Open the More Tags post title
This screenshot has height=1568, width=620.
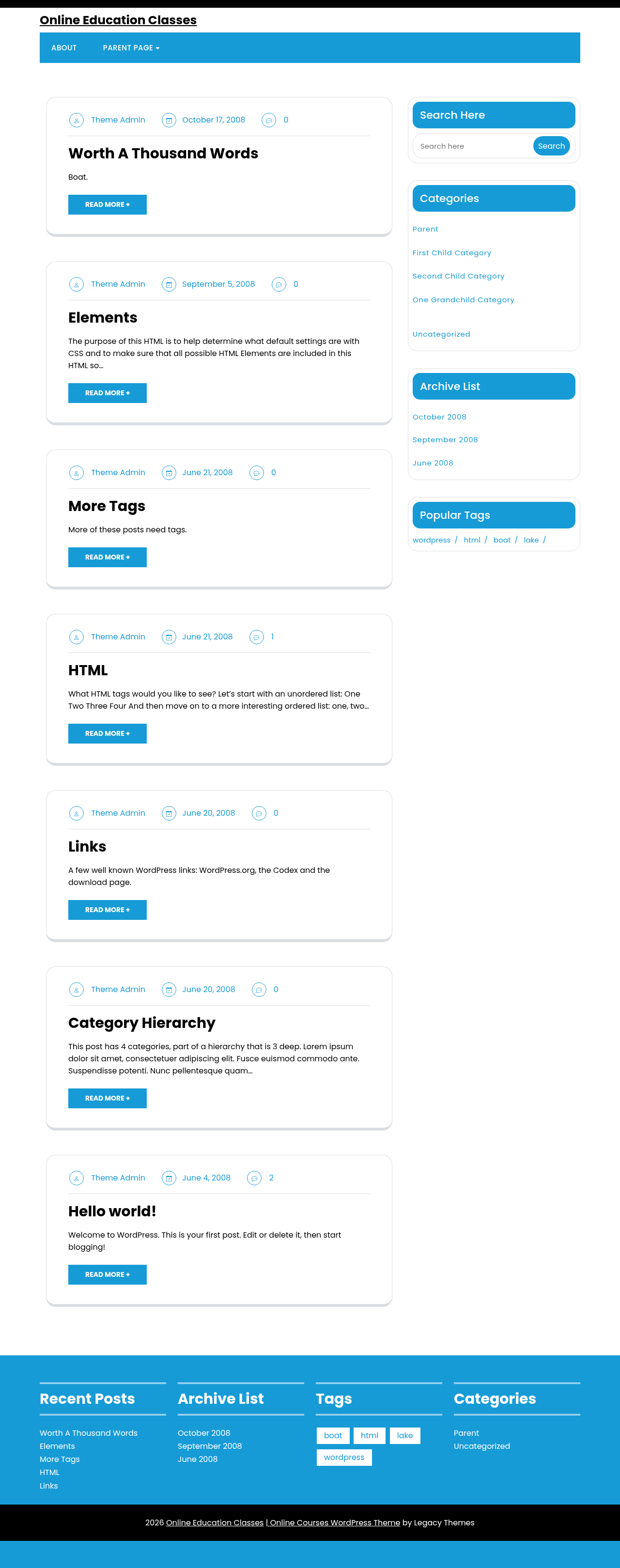[107, 506]
